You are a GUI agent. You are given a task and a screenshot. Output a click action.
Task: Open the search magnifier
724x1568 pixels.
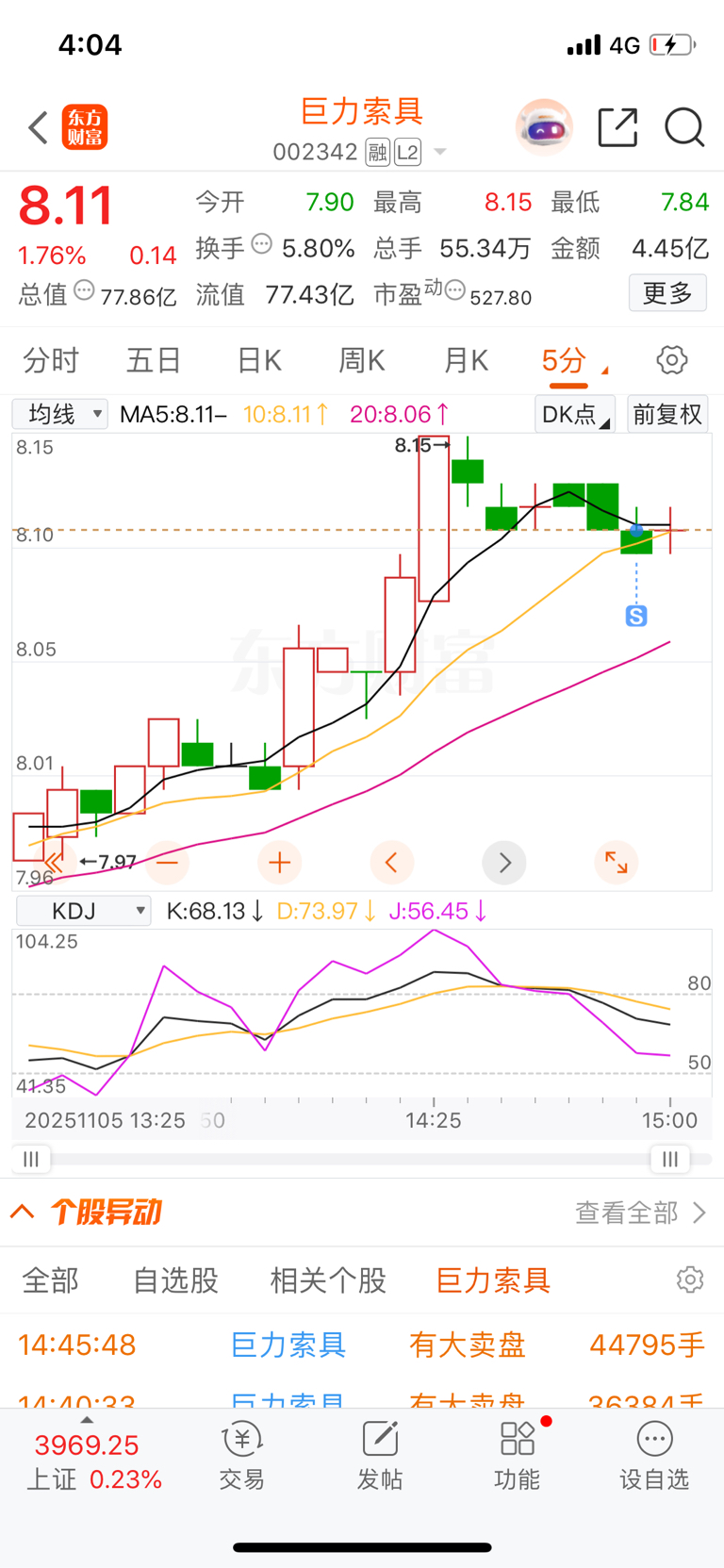(684, 127)
